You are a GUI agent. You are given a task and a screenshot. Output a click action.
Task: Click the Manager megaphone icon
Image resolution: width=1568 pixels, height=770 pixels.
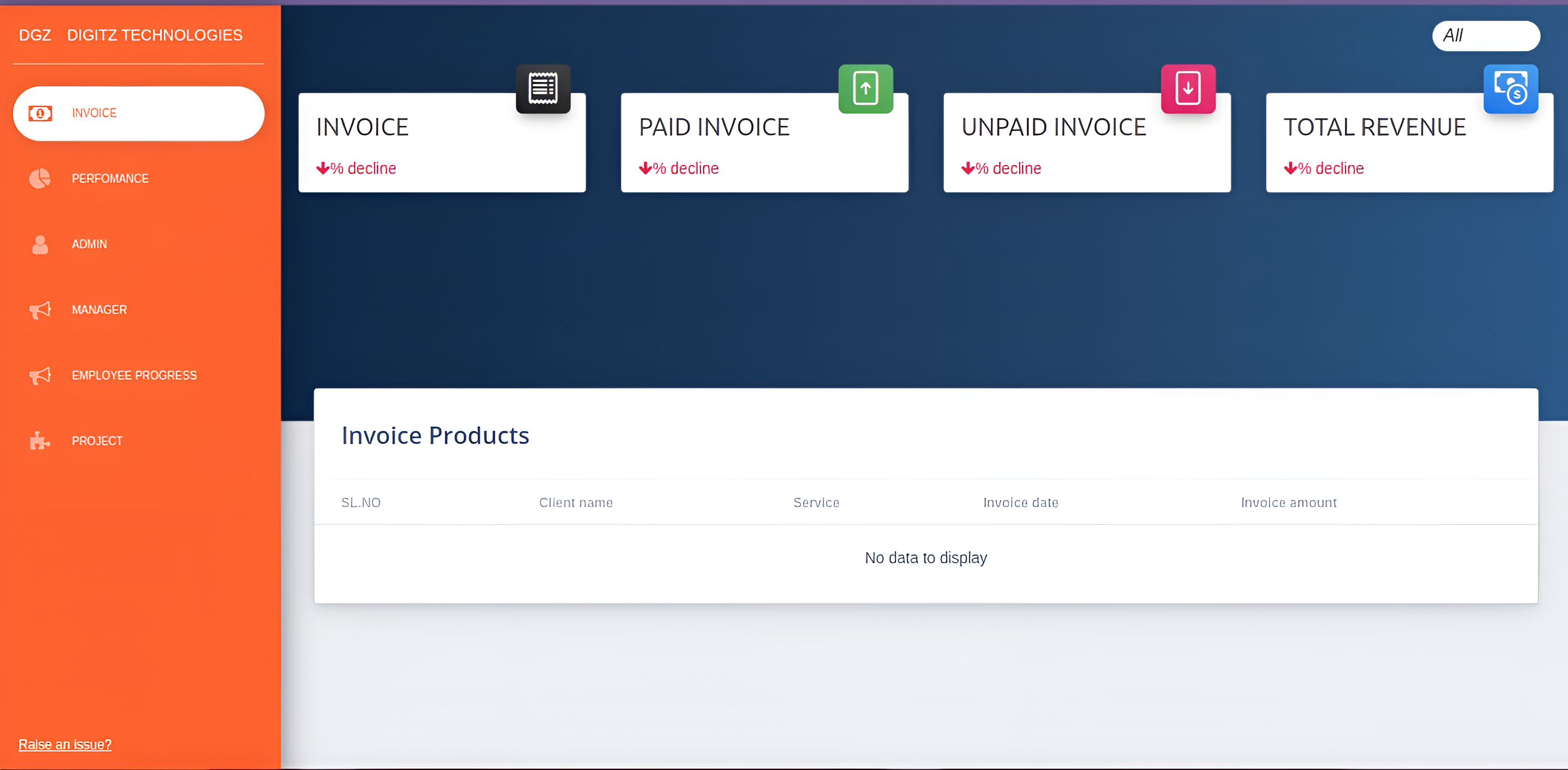coord(40,310)
